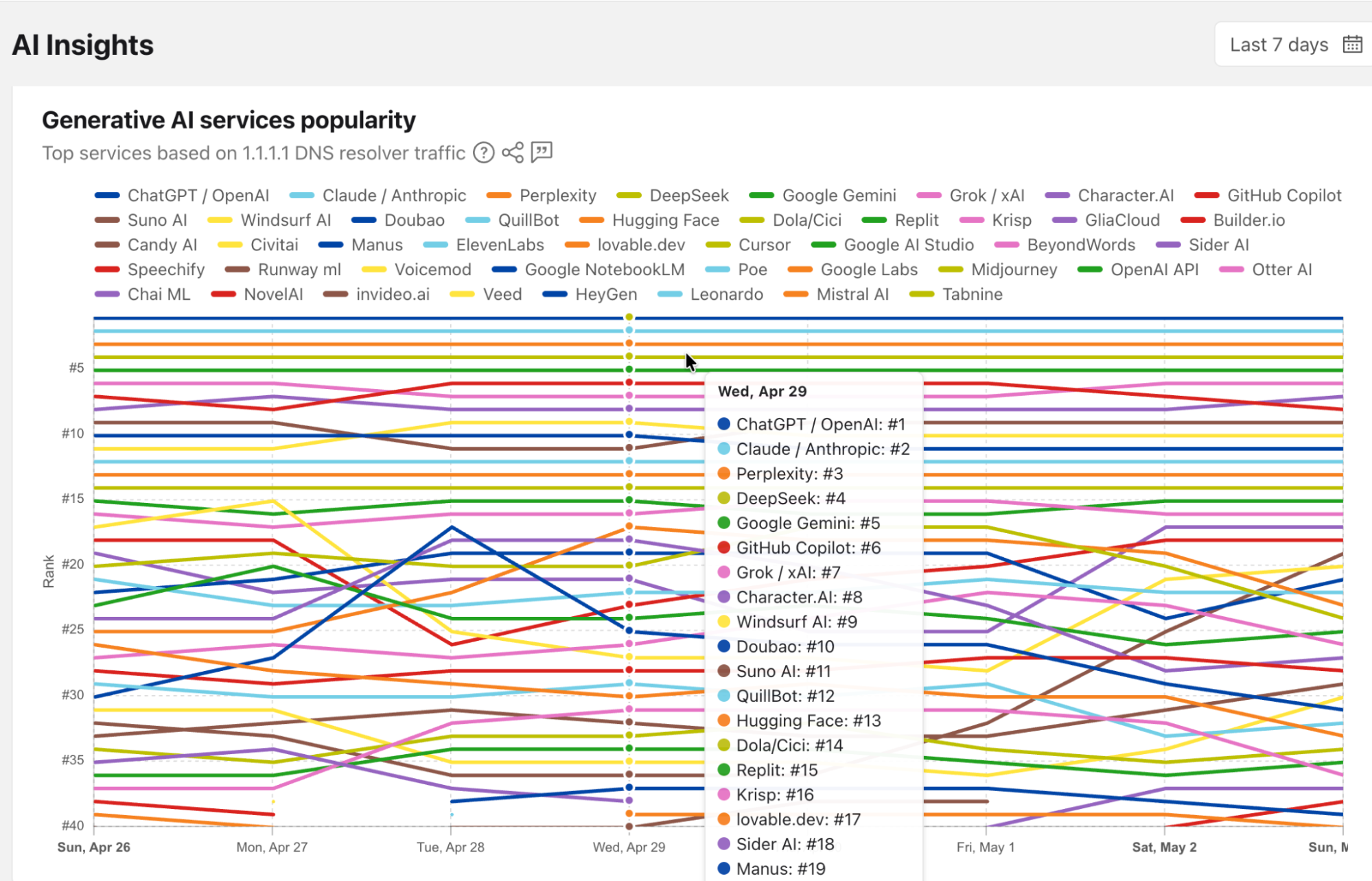Viewport: 1372px width, 881px height.
Task: Click Hugging Face legend label
Action: [x=666, y=220]
